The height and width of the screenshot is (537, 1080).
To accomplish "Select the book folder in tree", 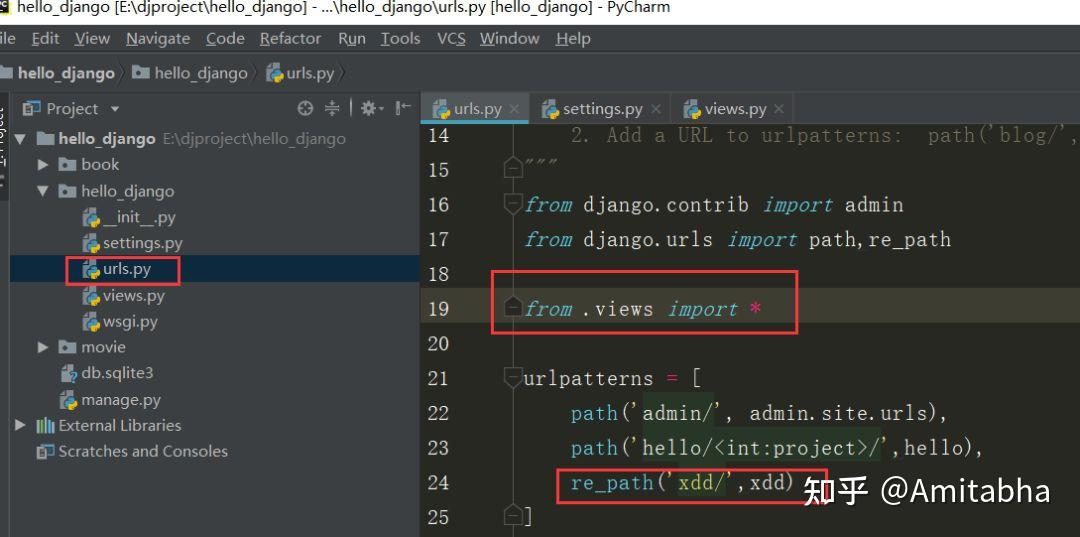I will [x=100, y=165].
